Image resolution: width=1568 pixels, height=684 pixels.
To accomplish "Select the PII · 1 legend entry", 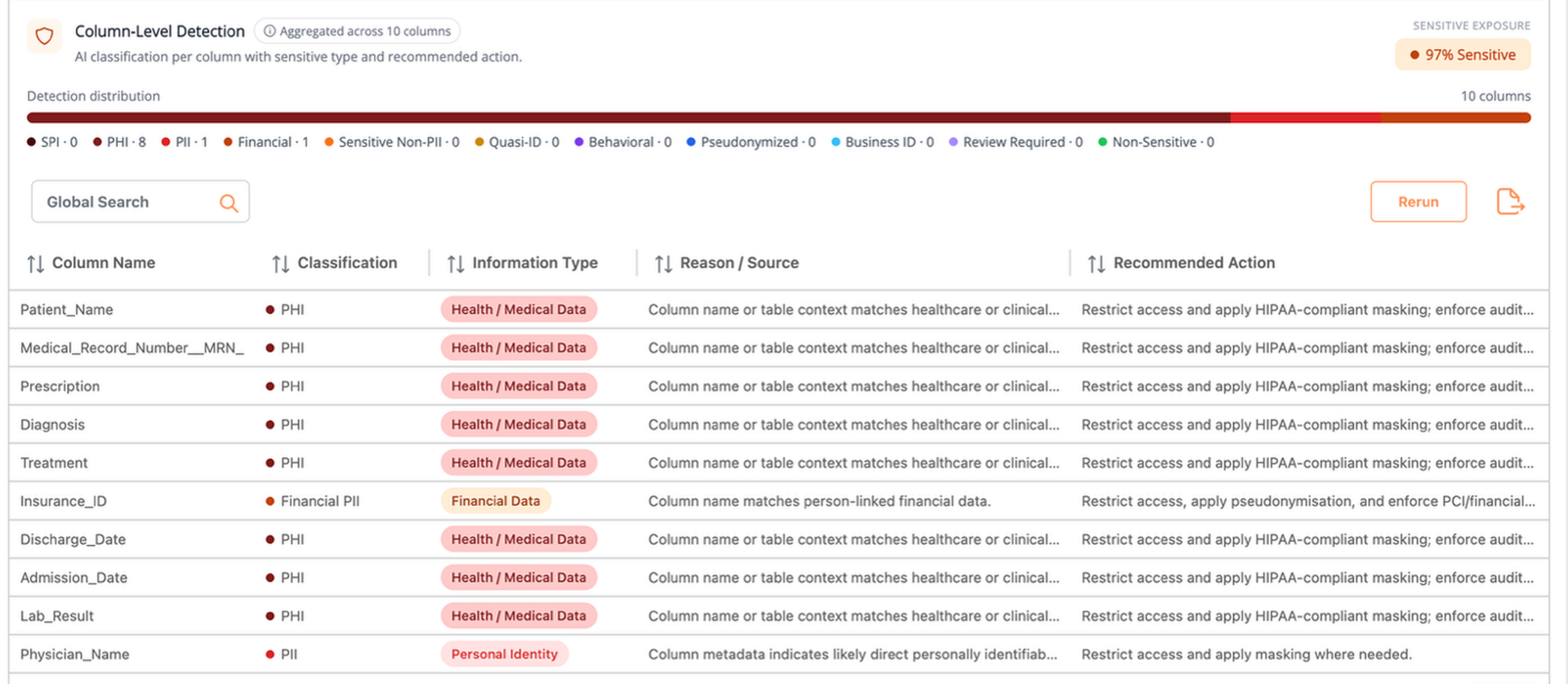I will [x=185, y=142].
